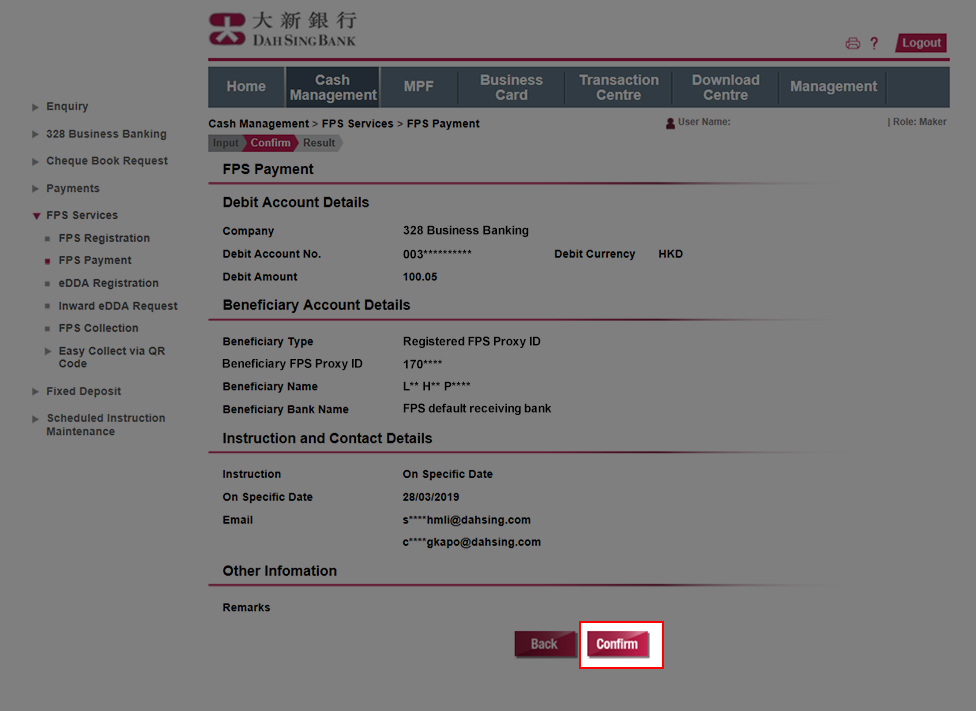Open FPS Collection in sidebar

(98, 328)
